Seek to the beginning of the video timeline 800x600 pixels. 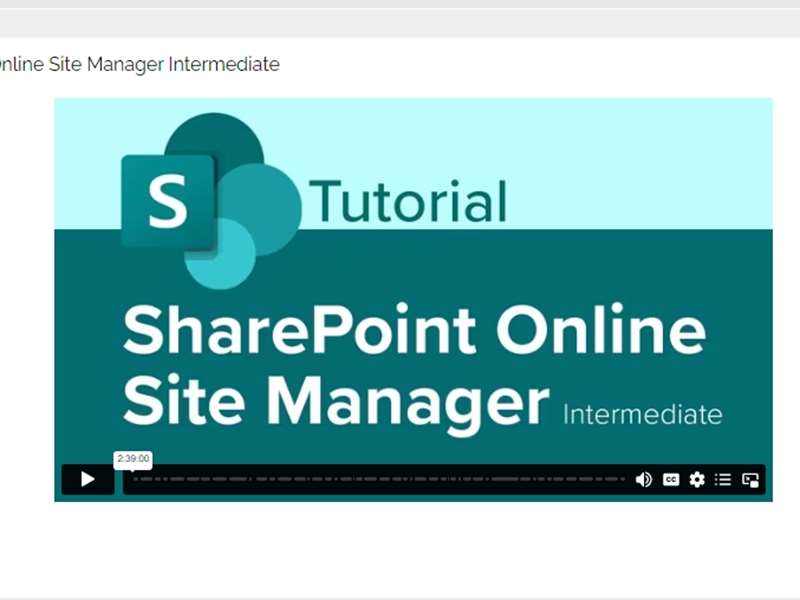pyautogui.click(x=135, y=480)
